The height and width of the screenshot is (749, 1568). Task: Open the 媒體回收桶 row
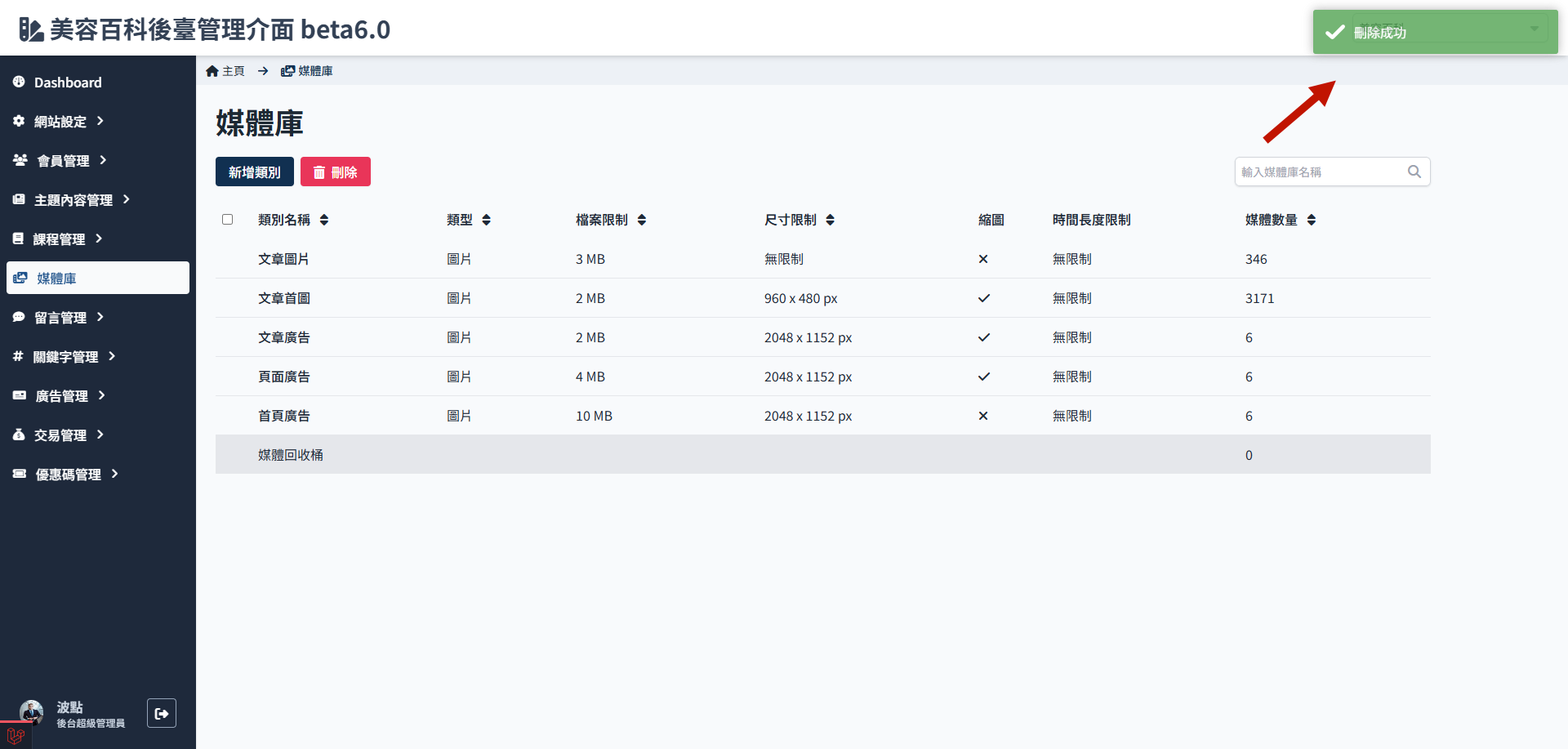tap(823, 454)
